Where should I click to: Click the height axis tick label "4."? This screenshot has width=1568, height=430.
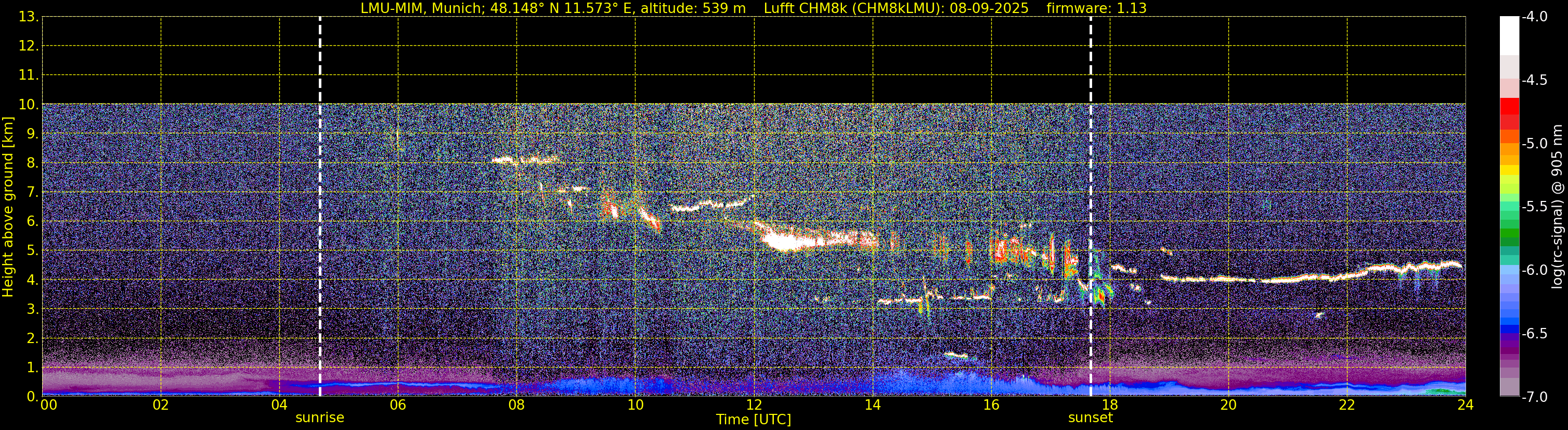coord(32,280)
